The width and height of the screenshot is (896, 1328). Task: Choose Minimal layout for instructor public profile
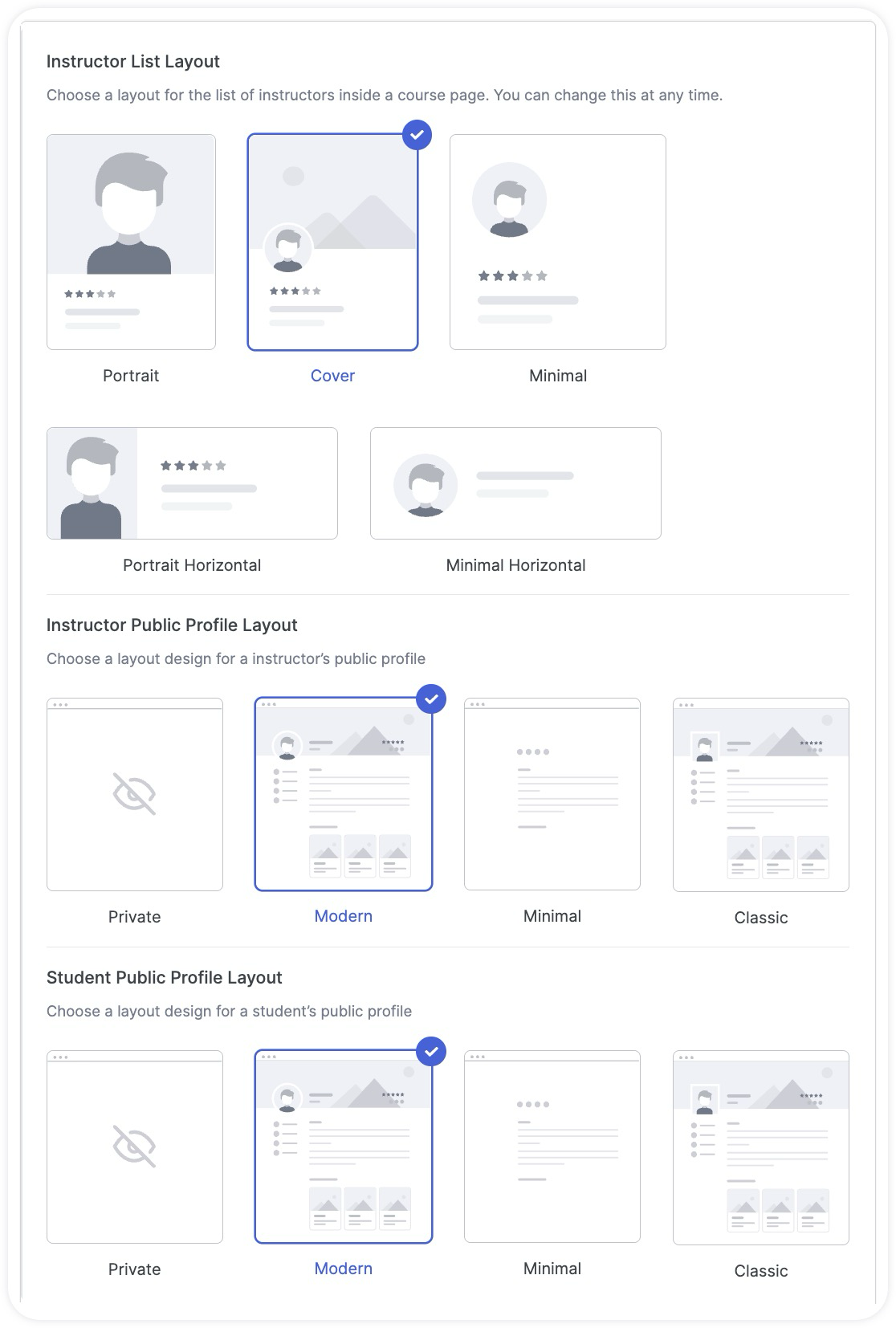click(552, 794)
